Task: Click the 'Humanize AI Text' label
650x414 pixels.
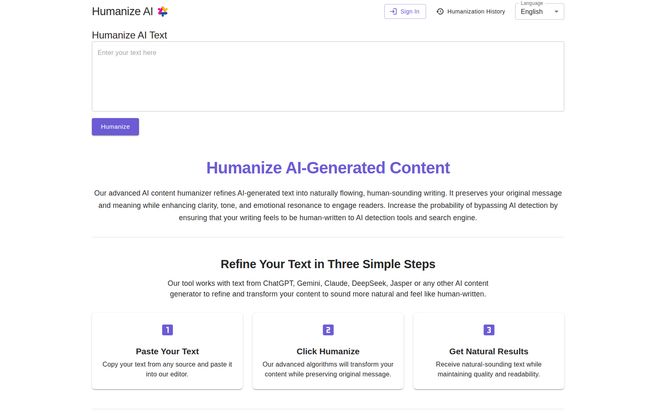Action: pos(129,35)
